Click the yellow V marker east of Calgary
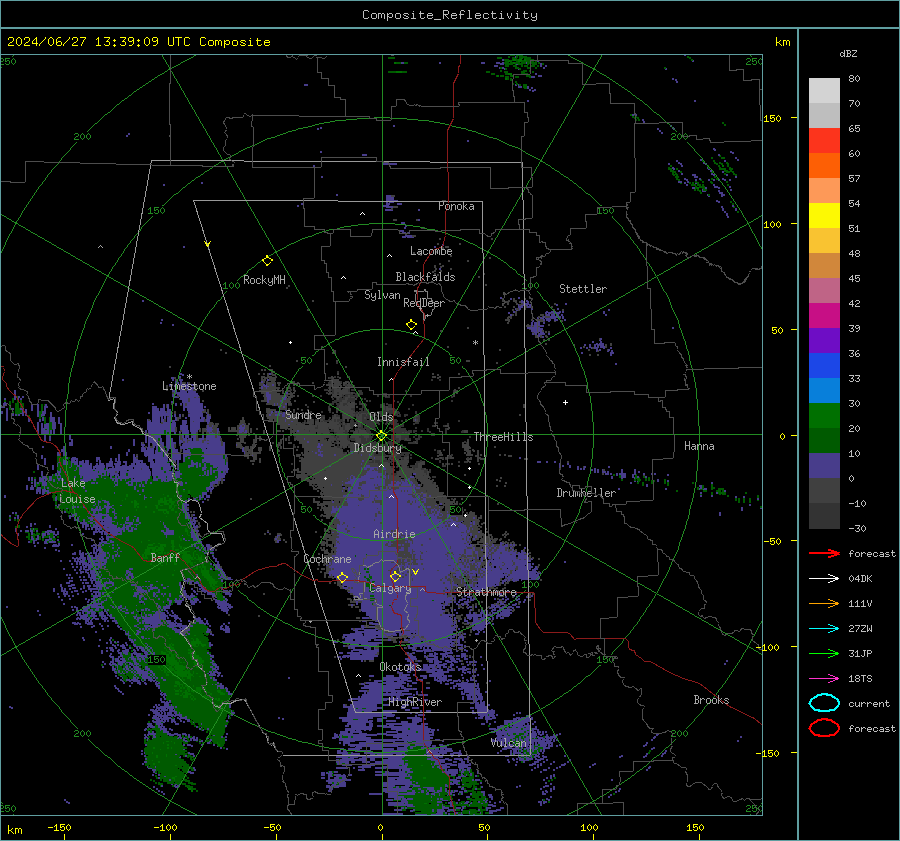 tap(416, 572)
